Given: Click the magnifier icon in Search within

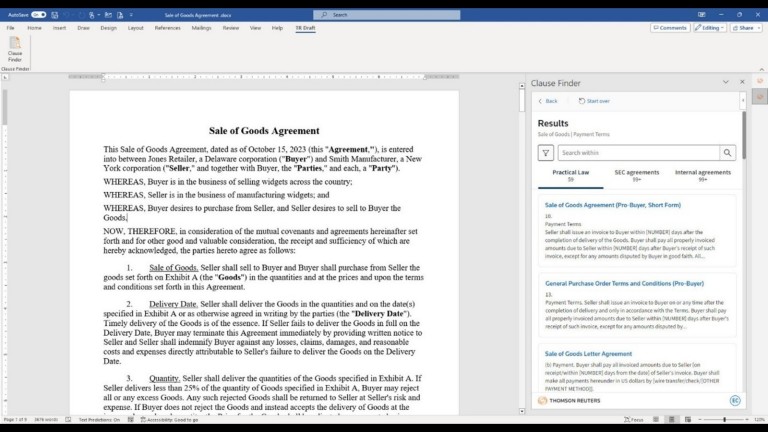Looking at the screenshot, I should 727,153.
